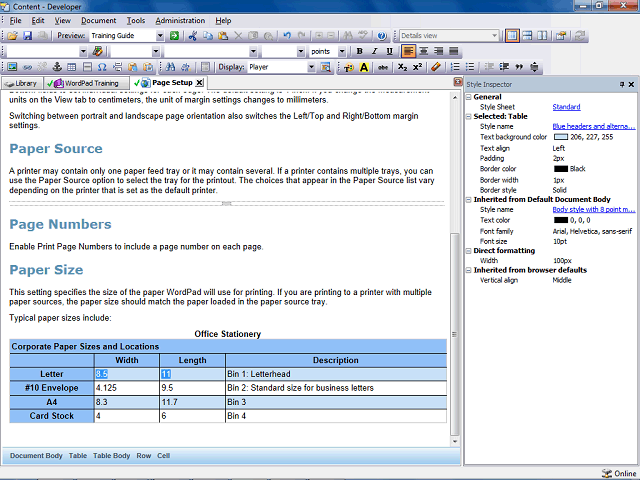Click the Insert special character omega icon

[x=102, y=67]
